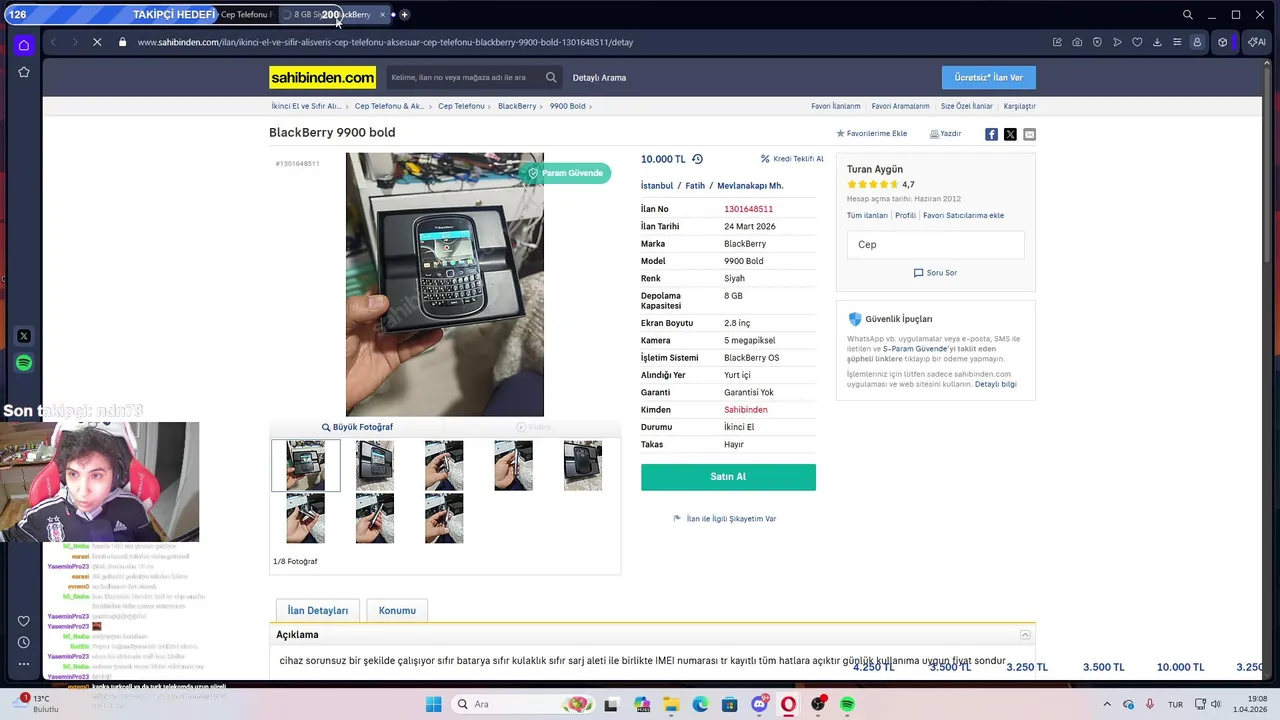Stop page loading with X button

[x=97, y=42]
